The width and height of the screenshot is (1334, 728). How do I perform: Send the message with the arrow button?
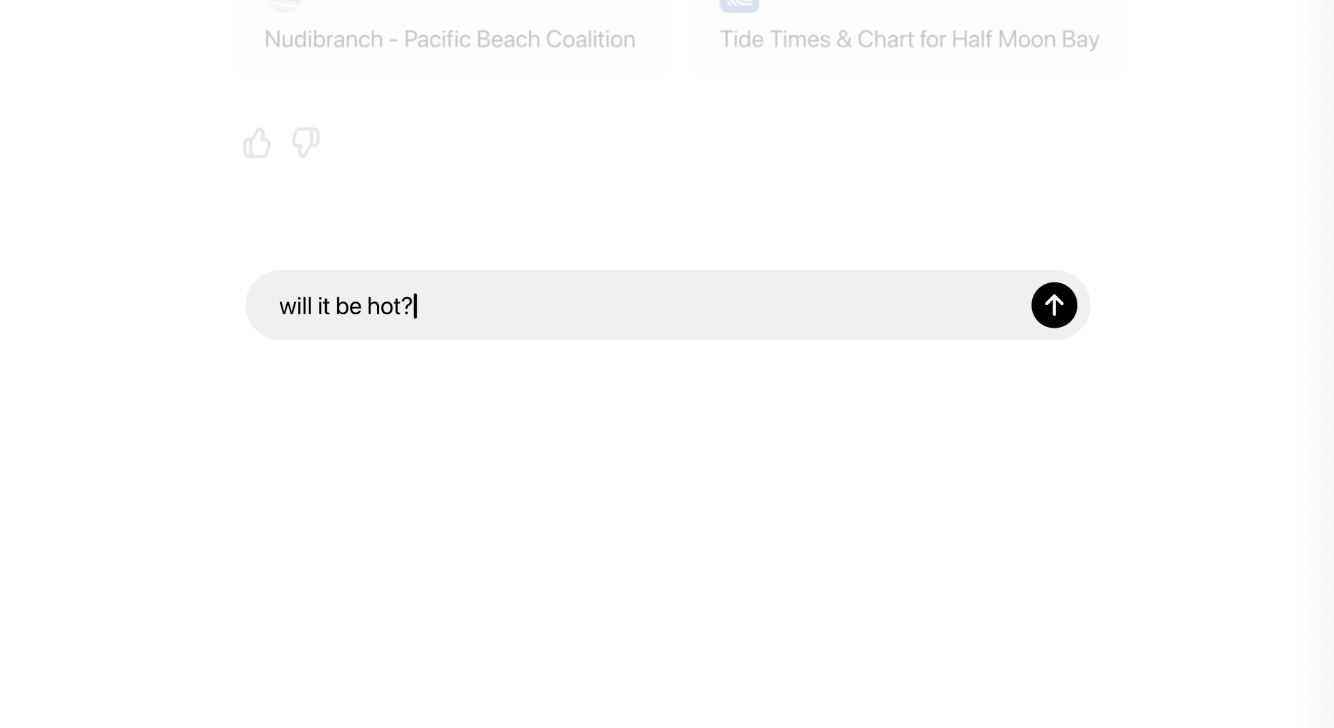coord(1054,305)
